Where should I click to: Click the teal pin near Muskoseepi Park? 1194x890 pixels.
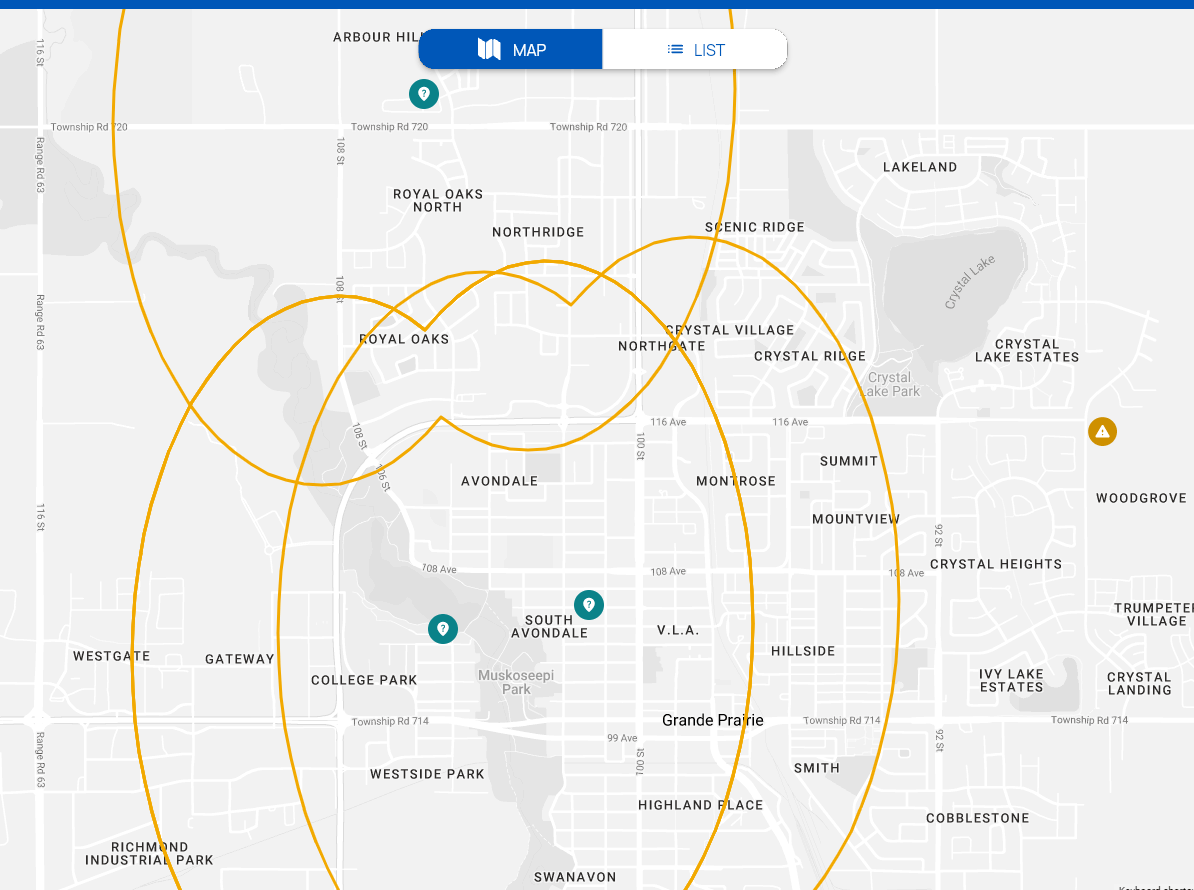click(x=443, y=629)
